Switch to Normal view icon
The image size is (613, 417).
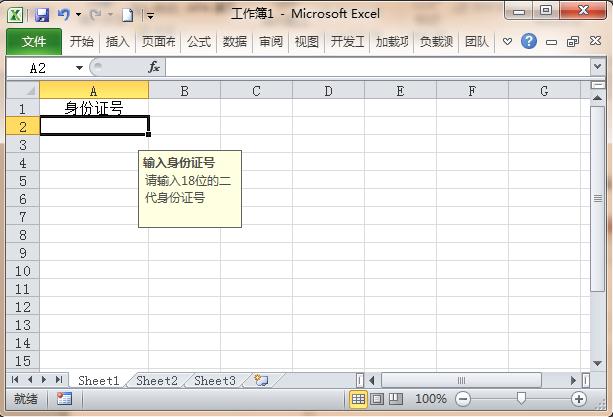pos(358,399)
